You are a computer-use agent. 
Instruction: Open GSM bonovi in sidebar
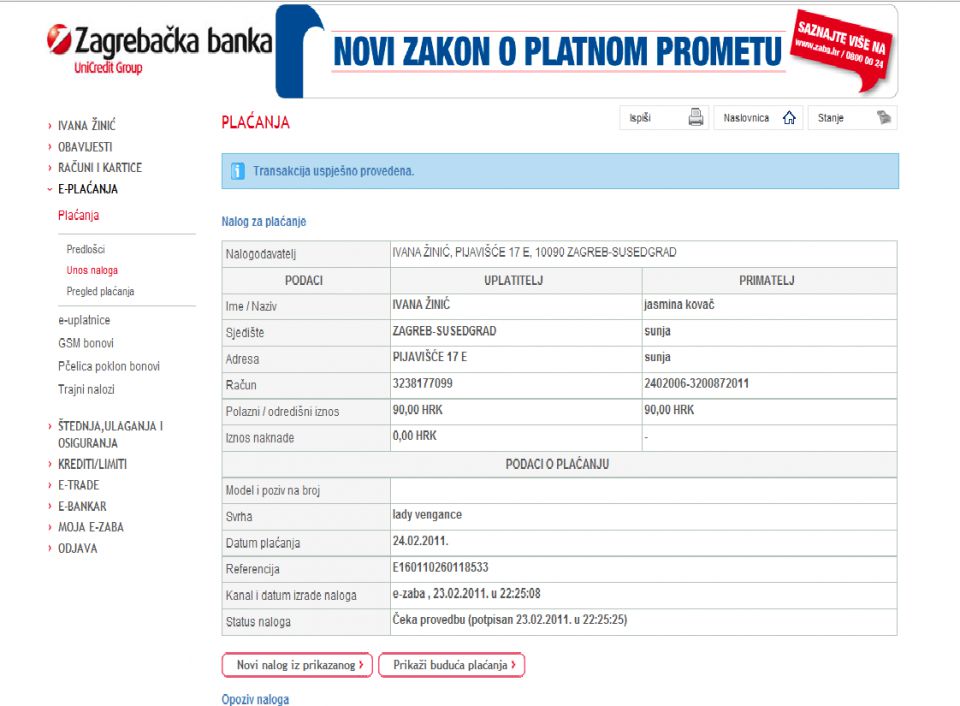(x=86, y=344)
